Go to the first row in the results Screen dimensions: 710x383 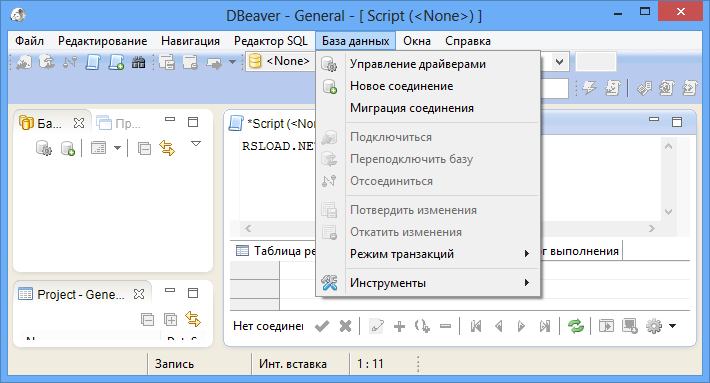475,326
